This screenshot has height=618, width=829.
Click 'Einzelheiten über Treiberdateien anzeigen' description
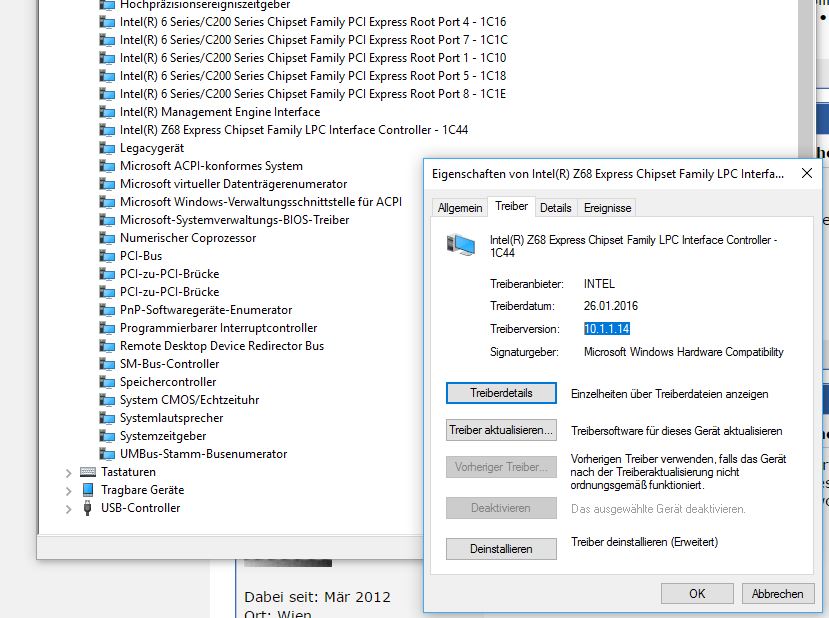pyautogui.click(x=669, y=394)
